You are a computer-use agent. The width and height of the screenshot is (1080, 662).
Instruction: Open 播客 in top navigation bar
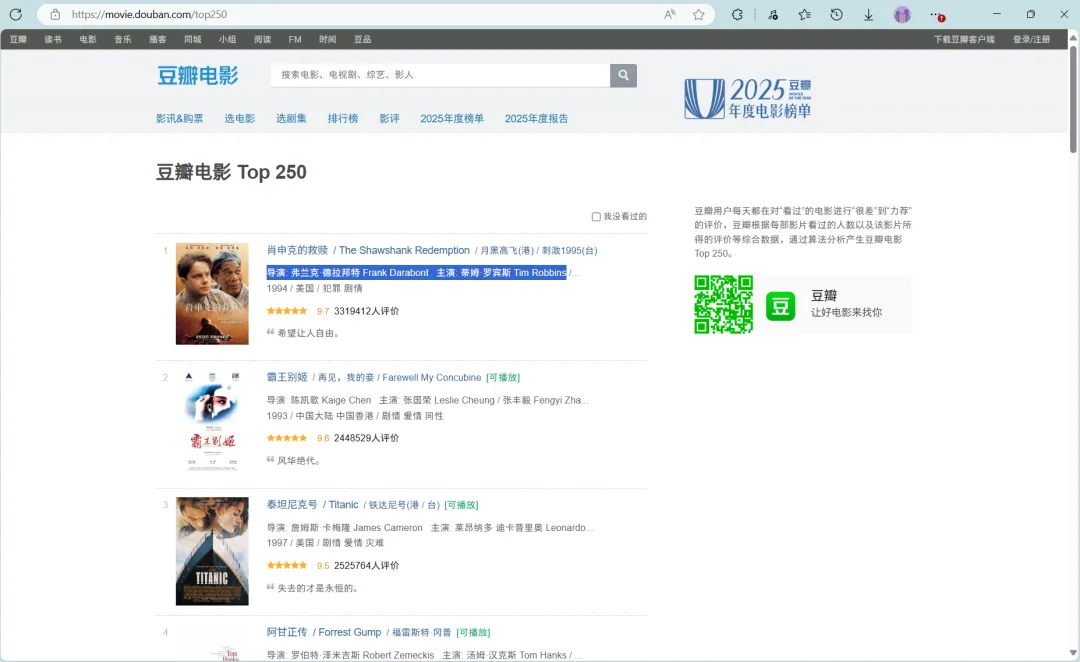(158, 39)
